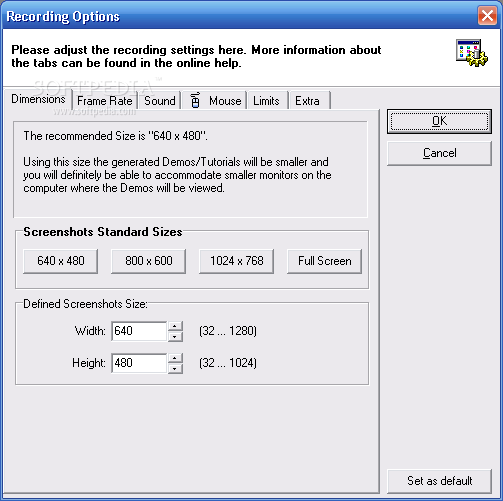Viewport: 503px width, 501px height.
Task: Click the Width input field
Action: click(x=139, y=331)
